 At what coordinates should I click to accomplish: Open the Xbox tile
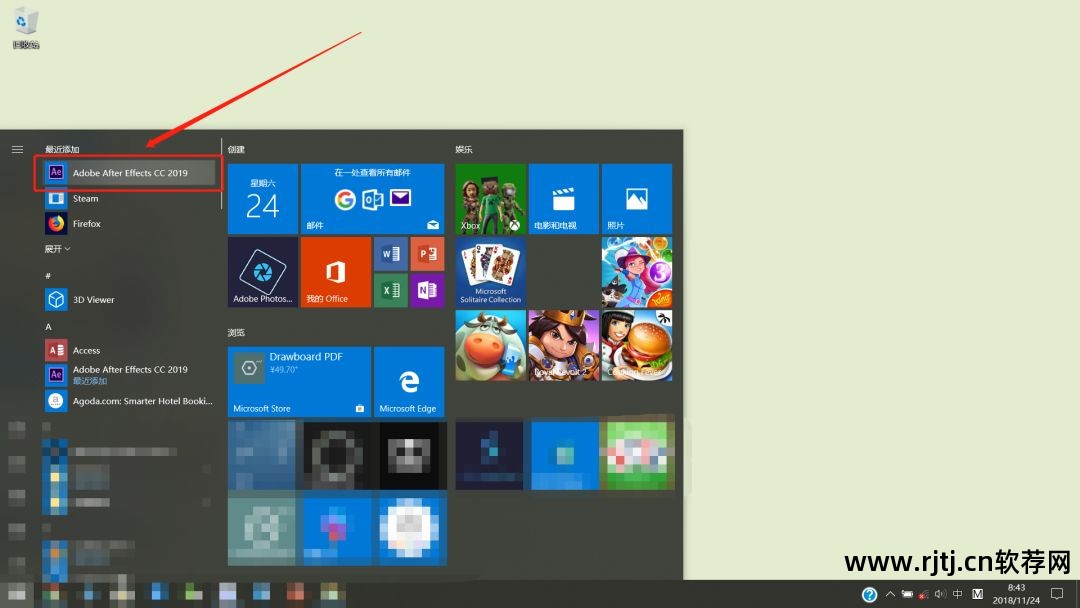490,199
